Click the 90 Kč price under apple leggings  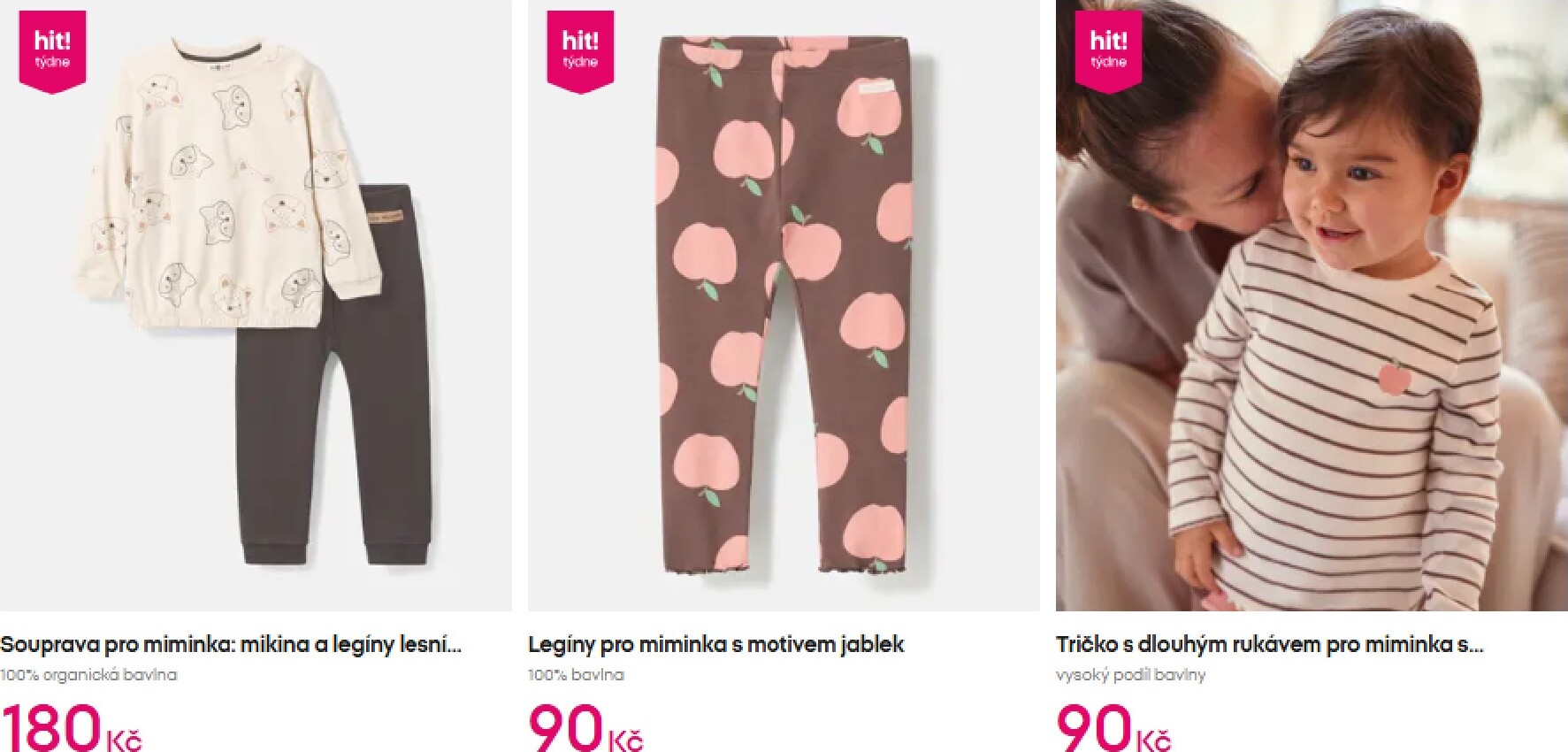coord(585,726)
